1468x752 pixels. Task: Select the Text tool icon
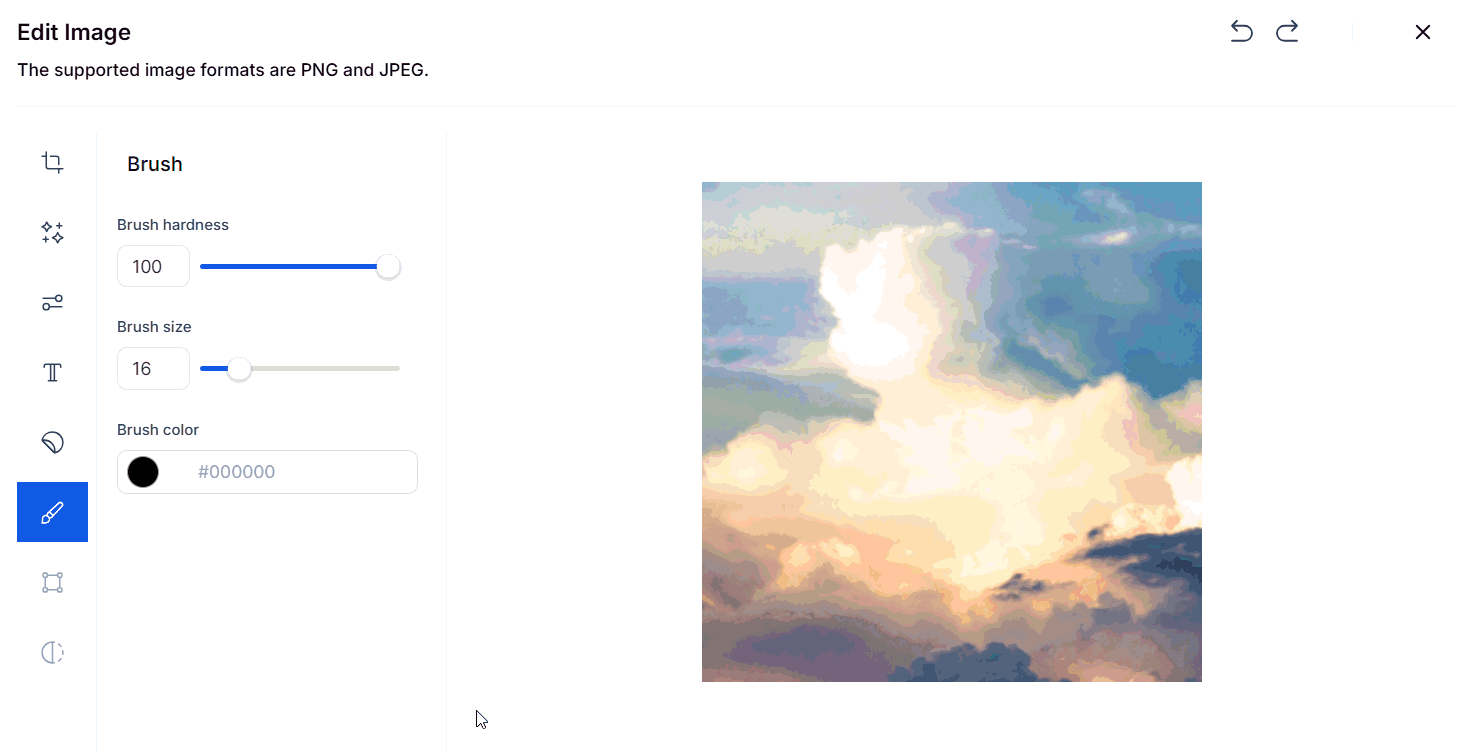(52, 372)
